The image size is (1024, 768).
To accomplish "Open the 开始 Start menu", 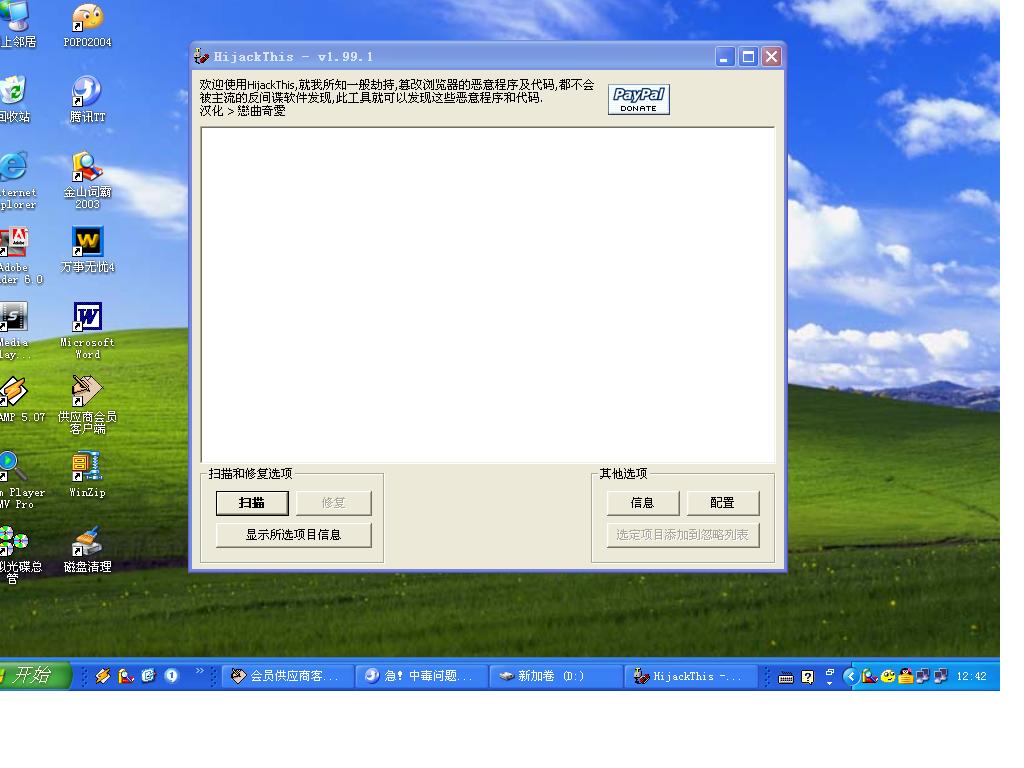I will [x=33, y=675].
